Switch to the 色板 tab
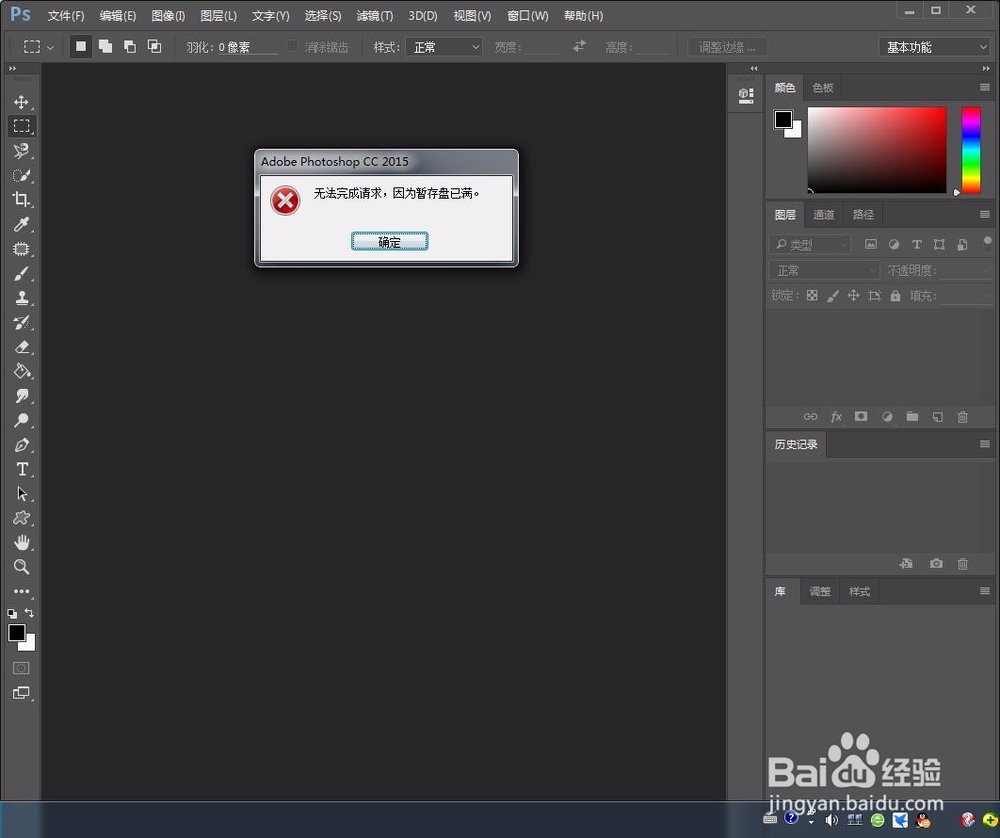 823,87
